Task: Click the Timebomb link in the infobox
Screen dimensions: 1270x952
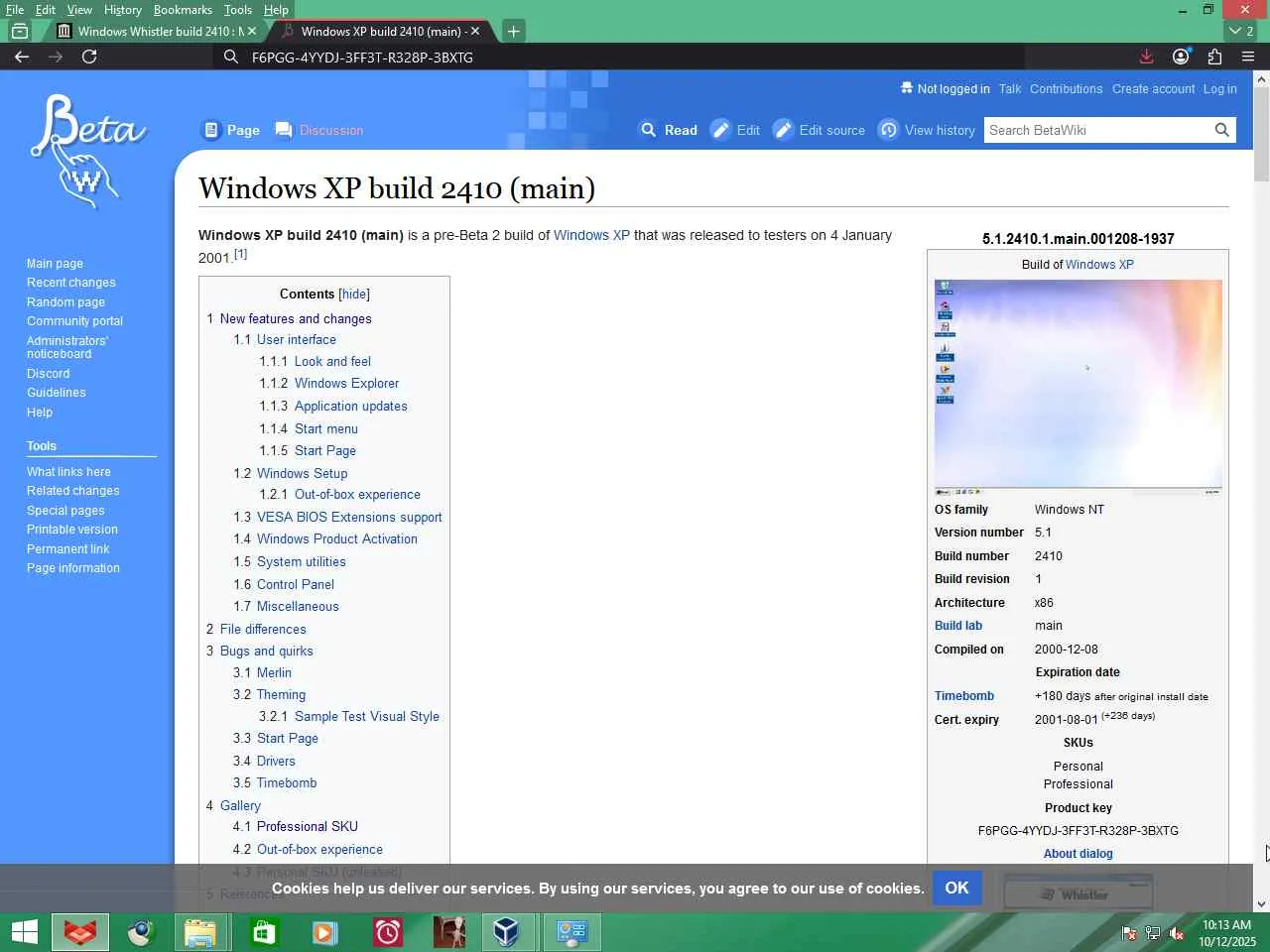Action: click(x=964, y=696)
